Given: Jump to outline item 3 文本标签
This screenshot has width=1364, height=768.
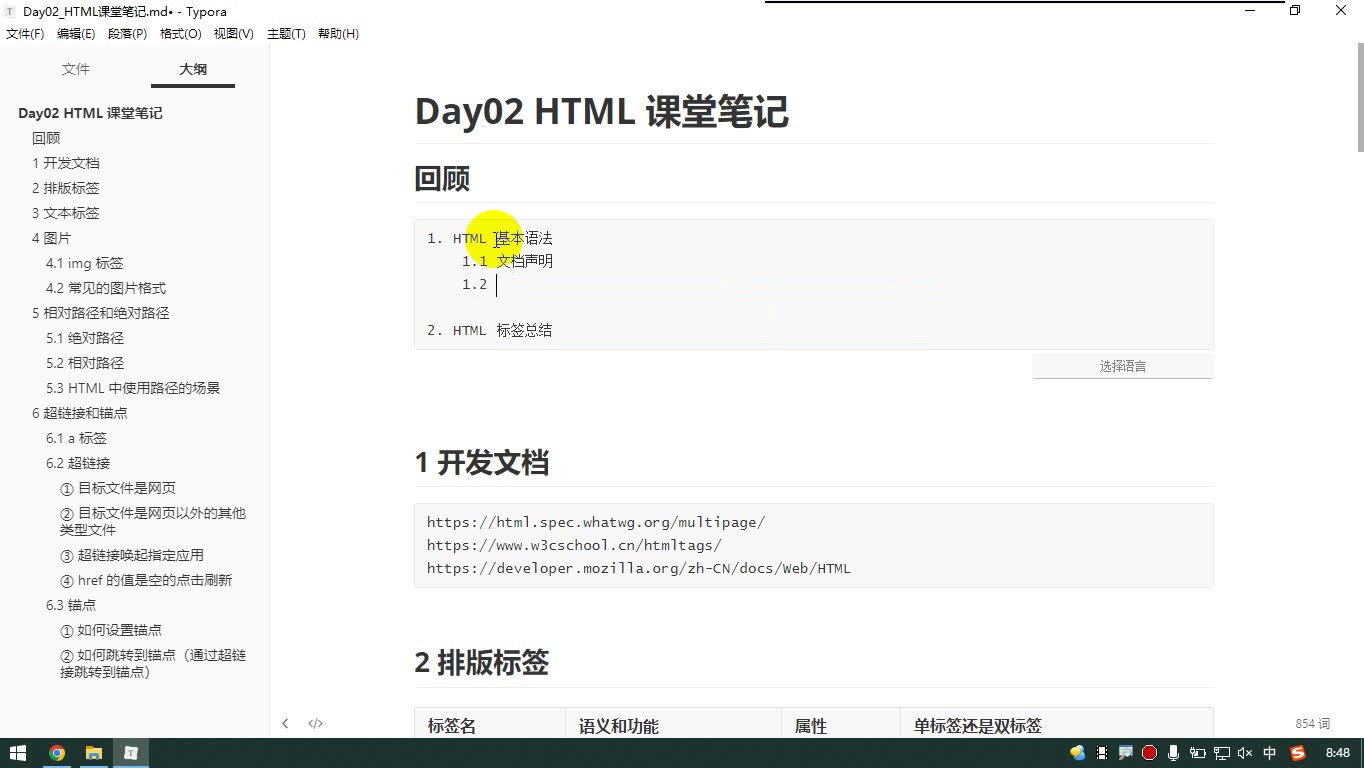Looking at the screenshot, I should click(66, 213).
